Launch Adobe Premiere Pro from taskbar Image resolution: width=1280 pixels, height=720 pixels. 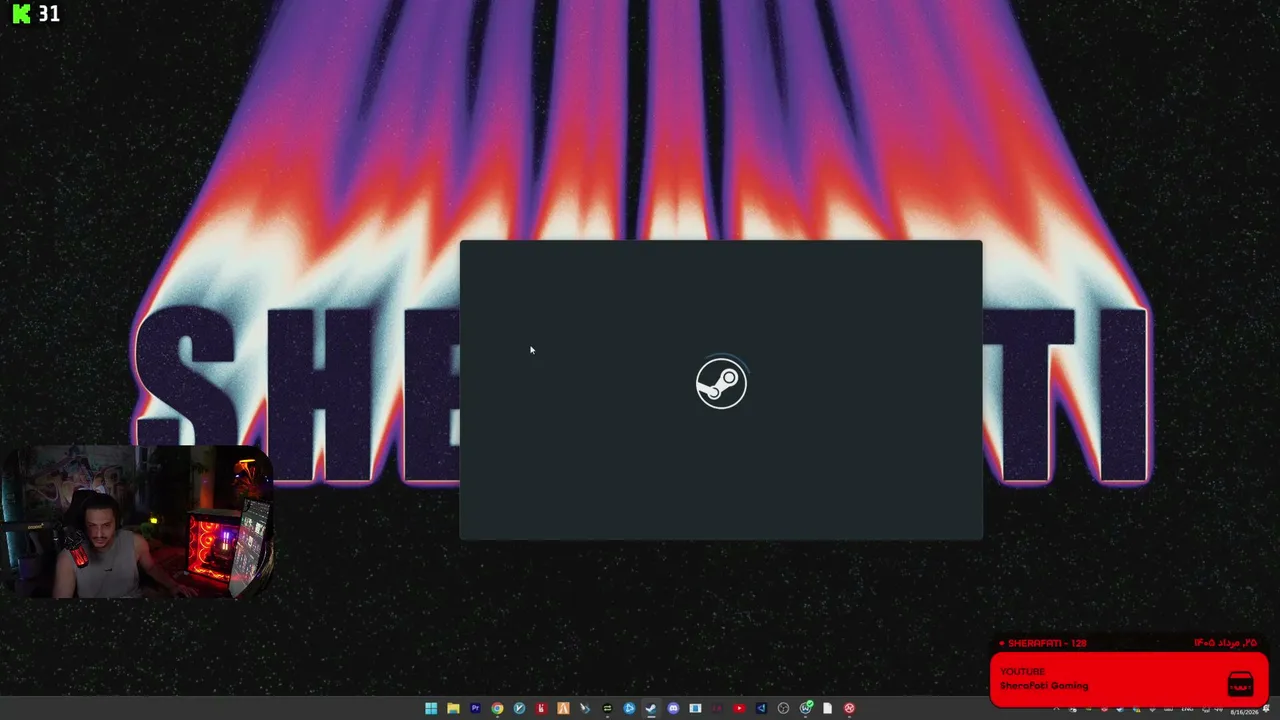click(x=475, y=708)
